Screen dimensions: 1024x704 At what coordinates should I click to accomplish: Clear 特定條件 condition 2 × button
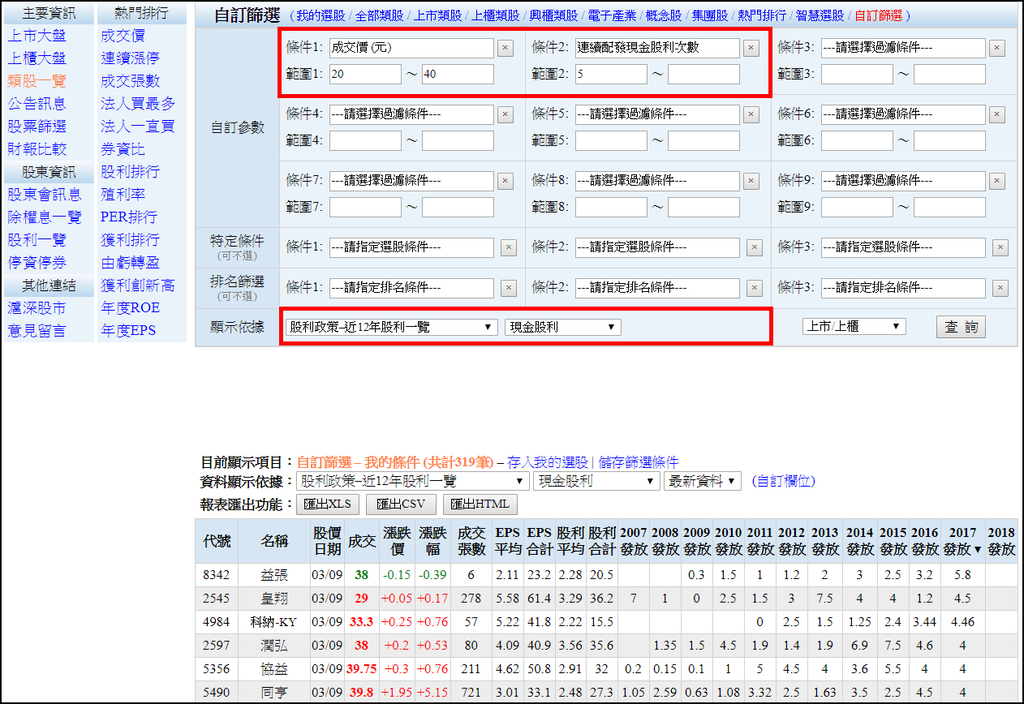click(754, 248)
